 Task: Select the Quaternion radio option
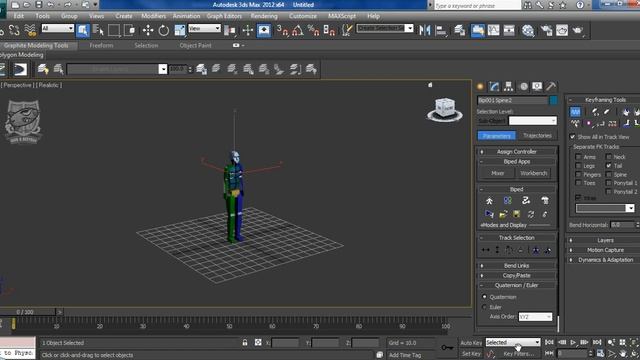pyautogui.click(x=484, y=297)
